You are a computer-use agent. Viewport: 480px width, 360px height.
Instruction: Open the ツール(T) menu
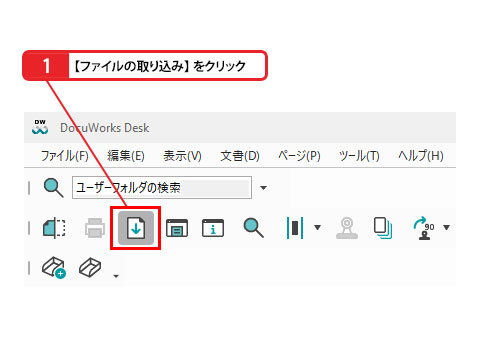click(x=359, y=156)
